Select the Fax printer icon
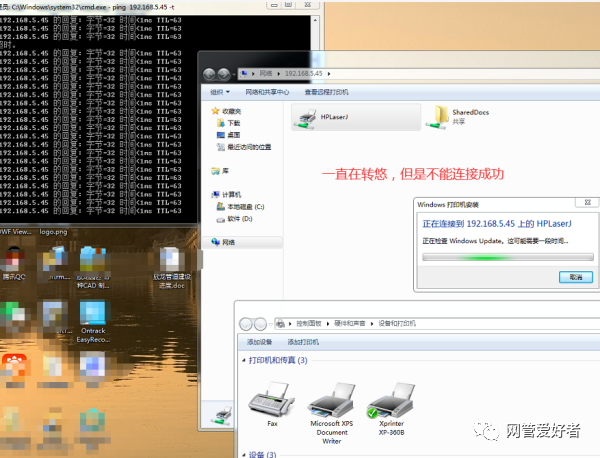This screenshot has height=458, width=600. pyautogui.click(x=272, y=404)
